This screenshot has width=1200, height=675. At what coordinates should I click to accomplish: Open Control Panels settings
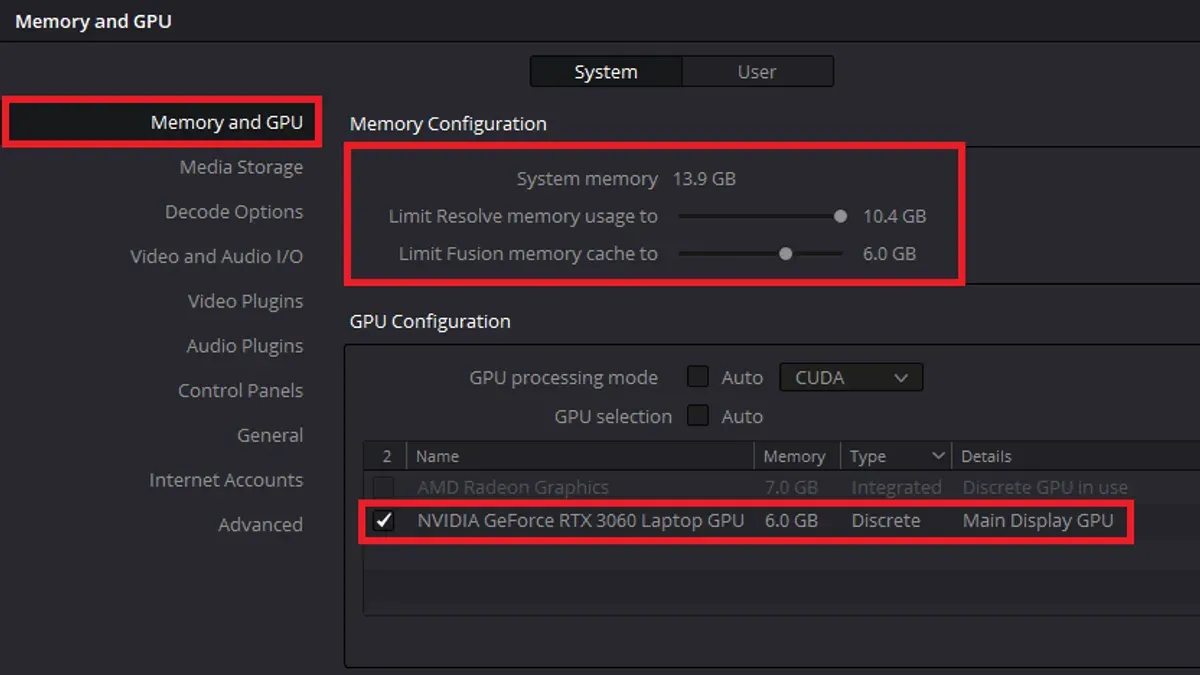[240, 390]
